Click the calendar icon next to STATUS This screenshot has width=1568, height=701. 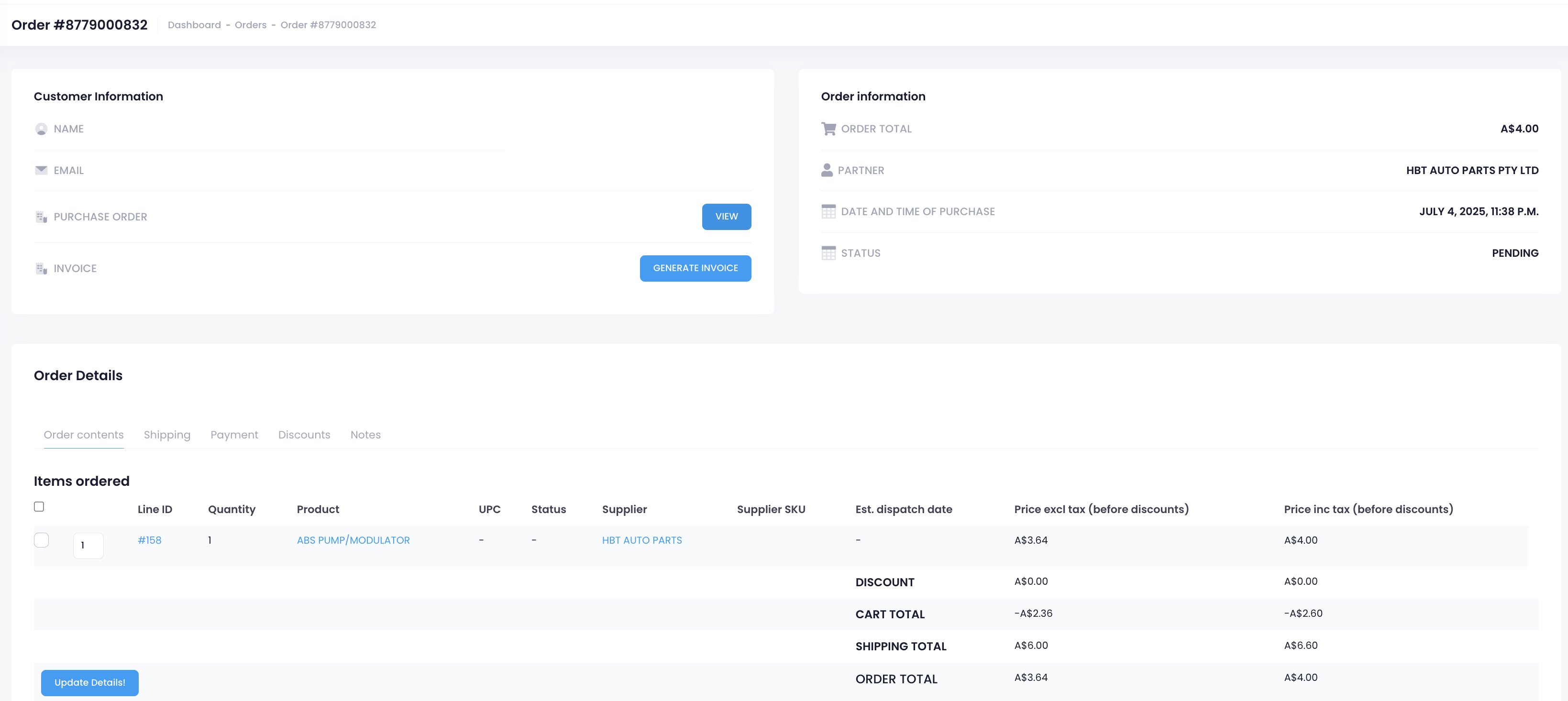point(828,252)
